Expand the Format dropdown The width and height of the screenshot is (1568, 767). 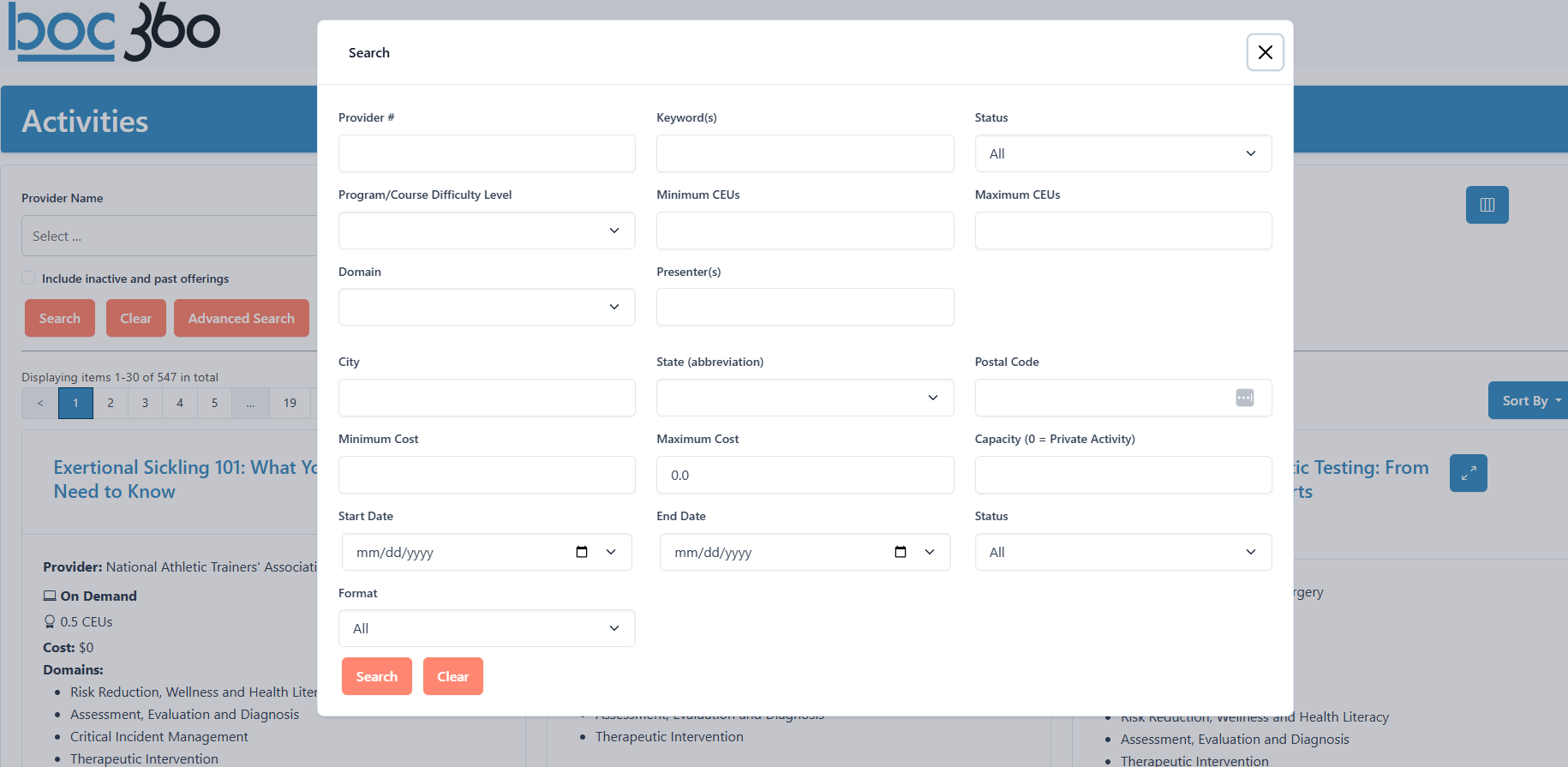point(487,628)
